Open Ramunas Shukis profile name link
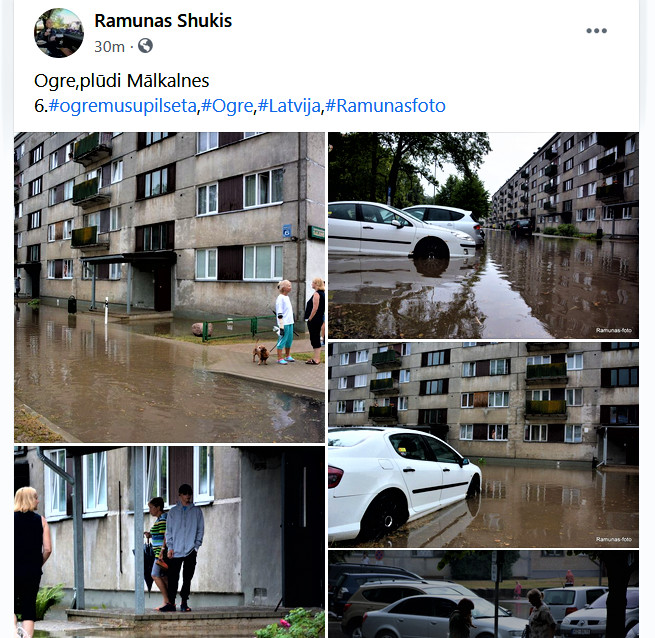Screen dimensions: 655x638 pyautogui.click(x=163, y=20)
